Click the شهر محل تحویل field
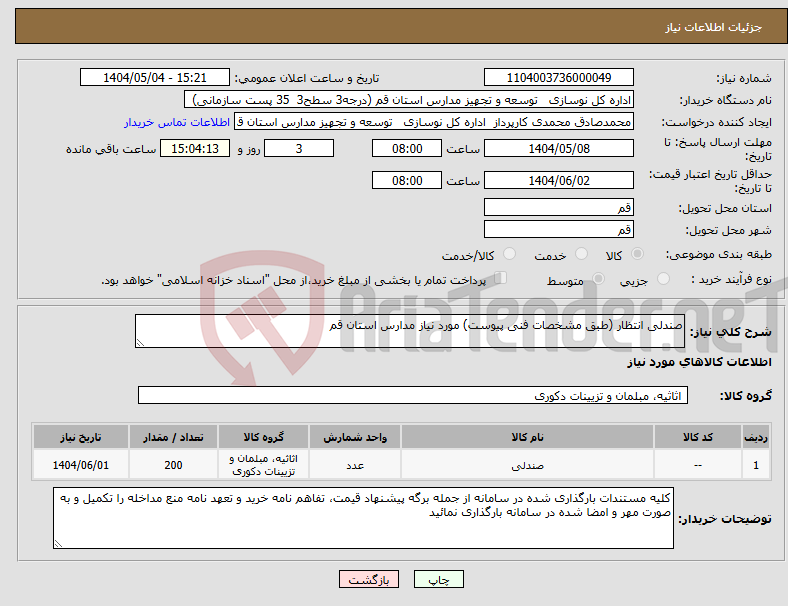 (558, 230)
